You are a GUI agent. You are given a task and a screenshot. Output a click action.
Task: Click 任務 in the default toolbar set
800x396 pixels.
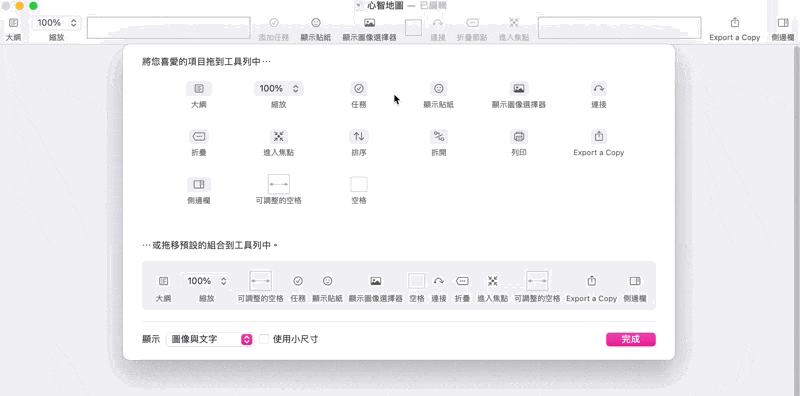click(298, 281)
